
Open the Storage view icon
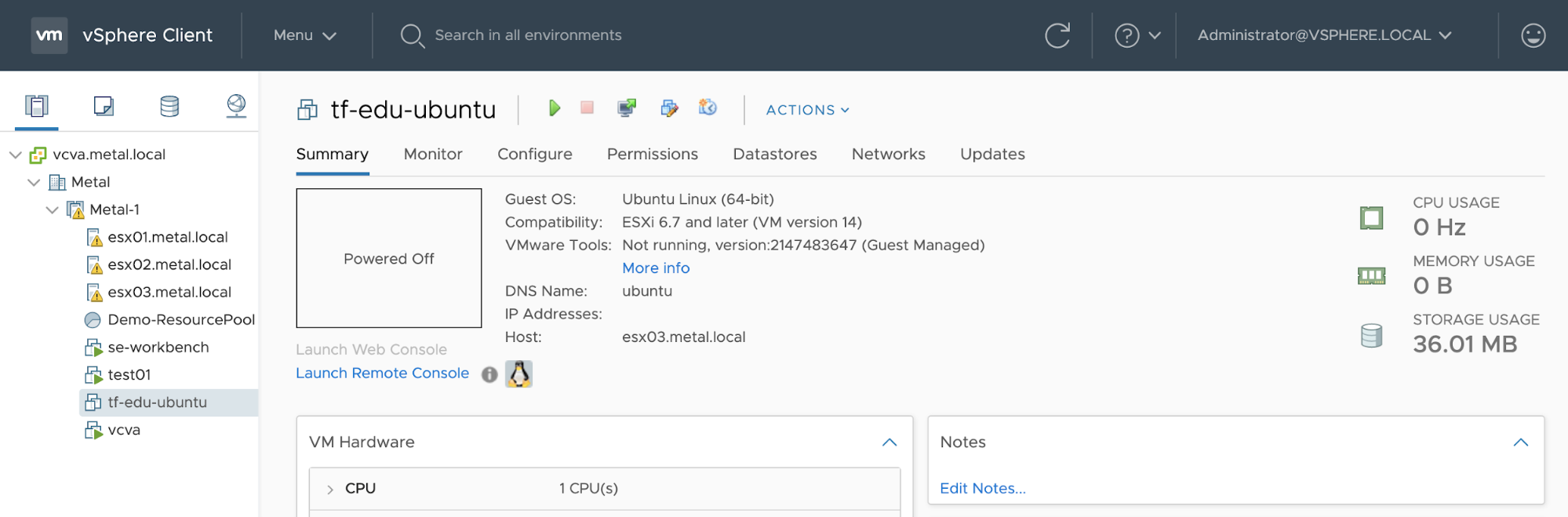(x=169, y=105)
